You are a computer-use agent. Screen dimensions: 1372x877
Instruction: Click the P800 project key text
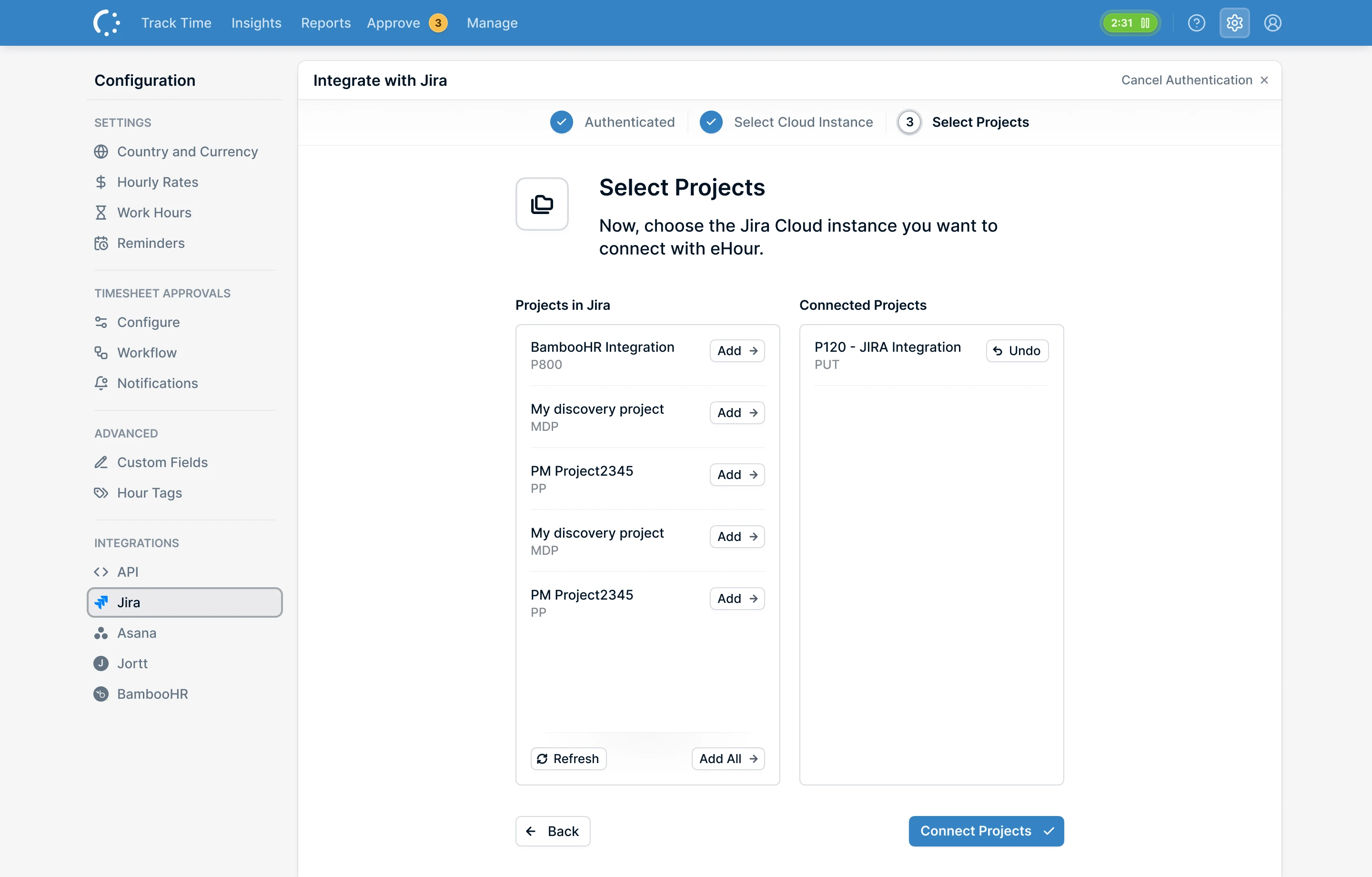pos(546,364)
